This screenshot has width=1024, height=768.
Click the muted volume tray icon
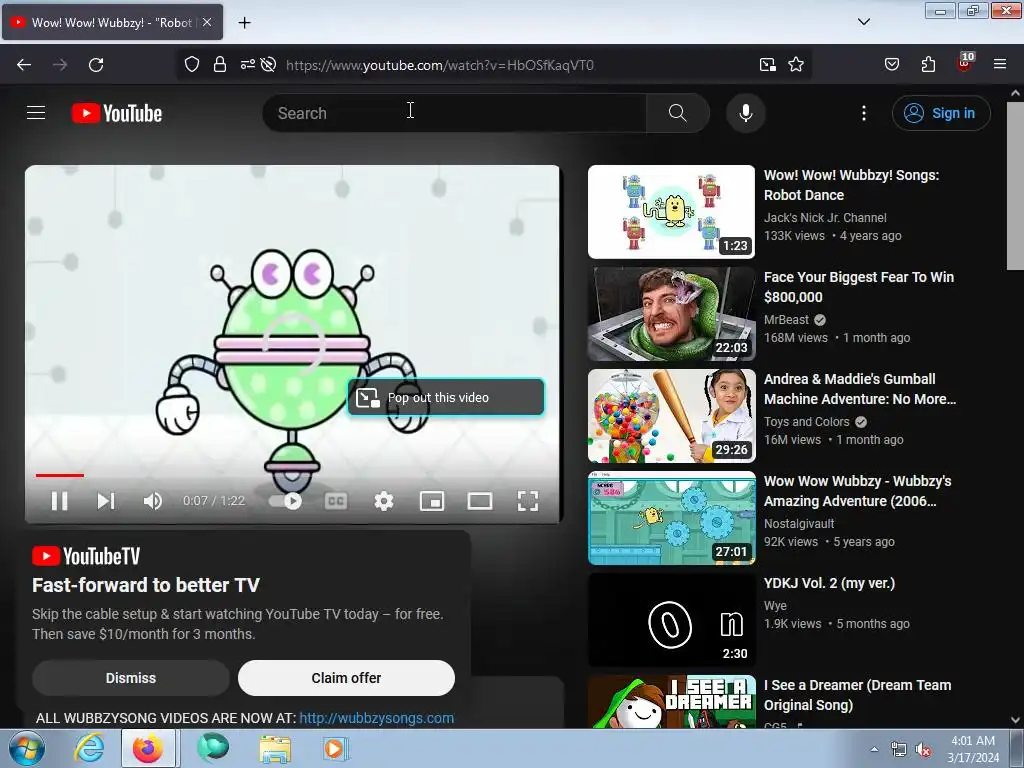click(x=923, y=749)
